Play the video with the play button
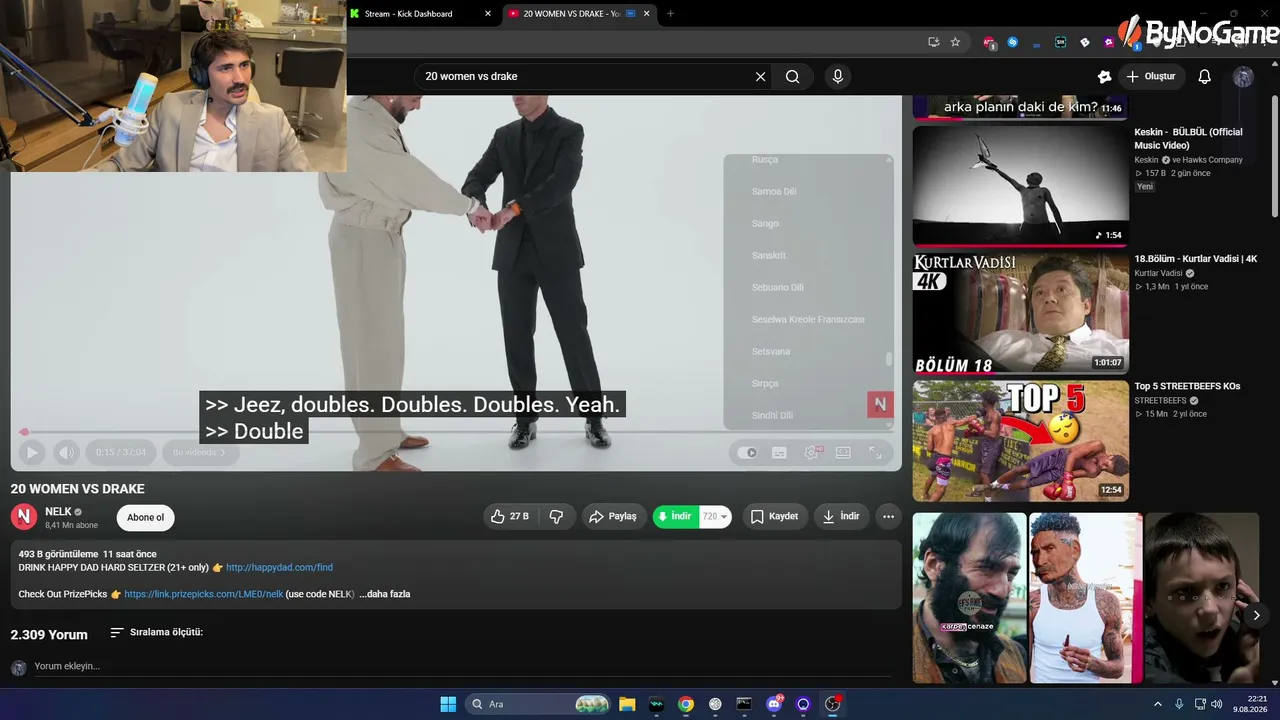The height and width of the screenshot is (720, 1280). point(32,453)
